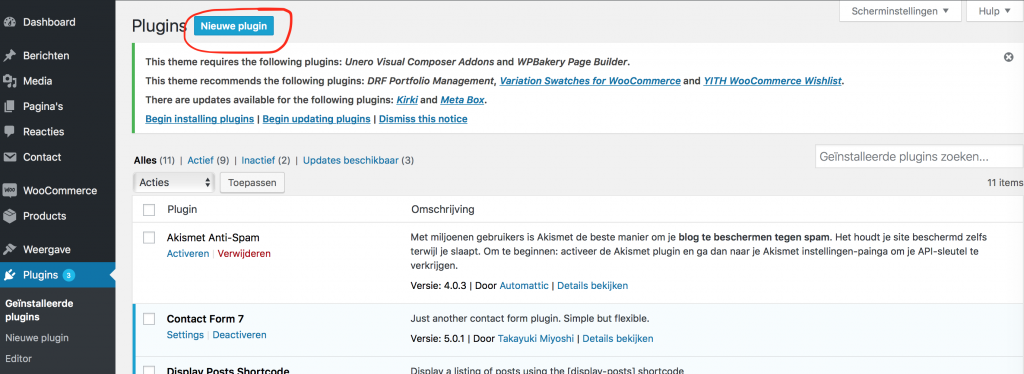Click the Pagina's pages icon
Viewport: 1024px width, 374px height.
(x=10, y=106)
